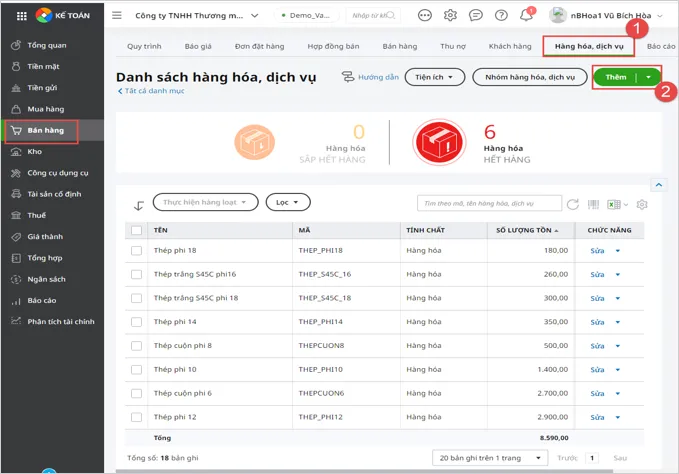Click the green Thêm button
Image resolution: width=679 pixels, height=474 pixels.
[615, 77]
